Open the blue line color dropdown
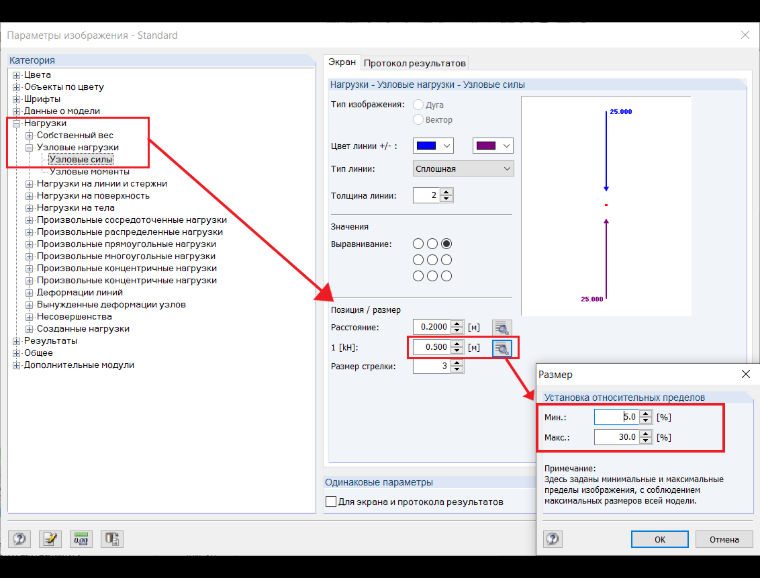 (x=447, y=145)
